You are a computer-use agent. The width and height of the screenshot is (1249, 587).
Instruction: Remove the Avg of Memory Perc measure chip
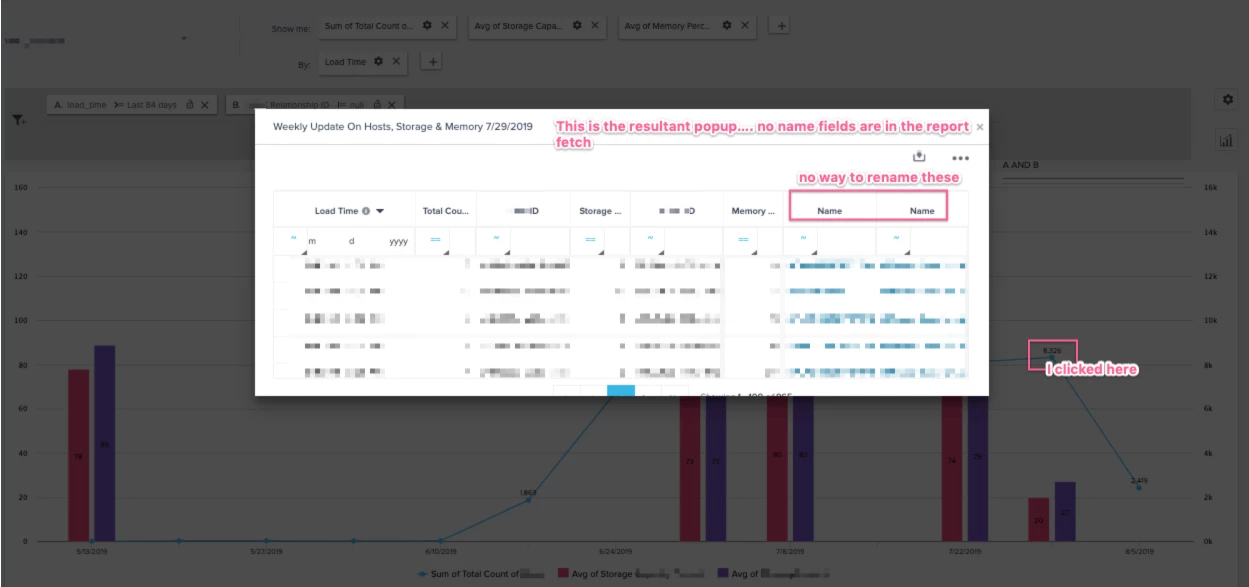(745, 25)
